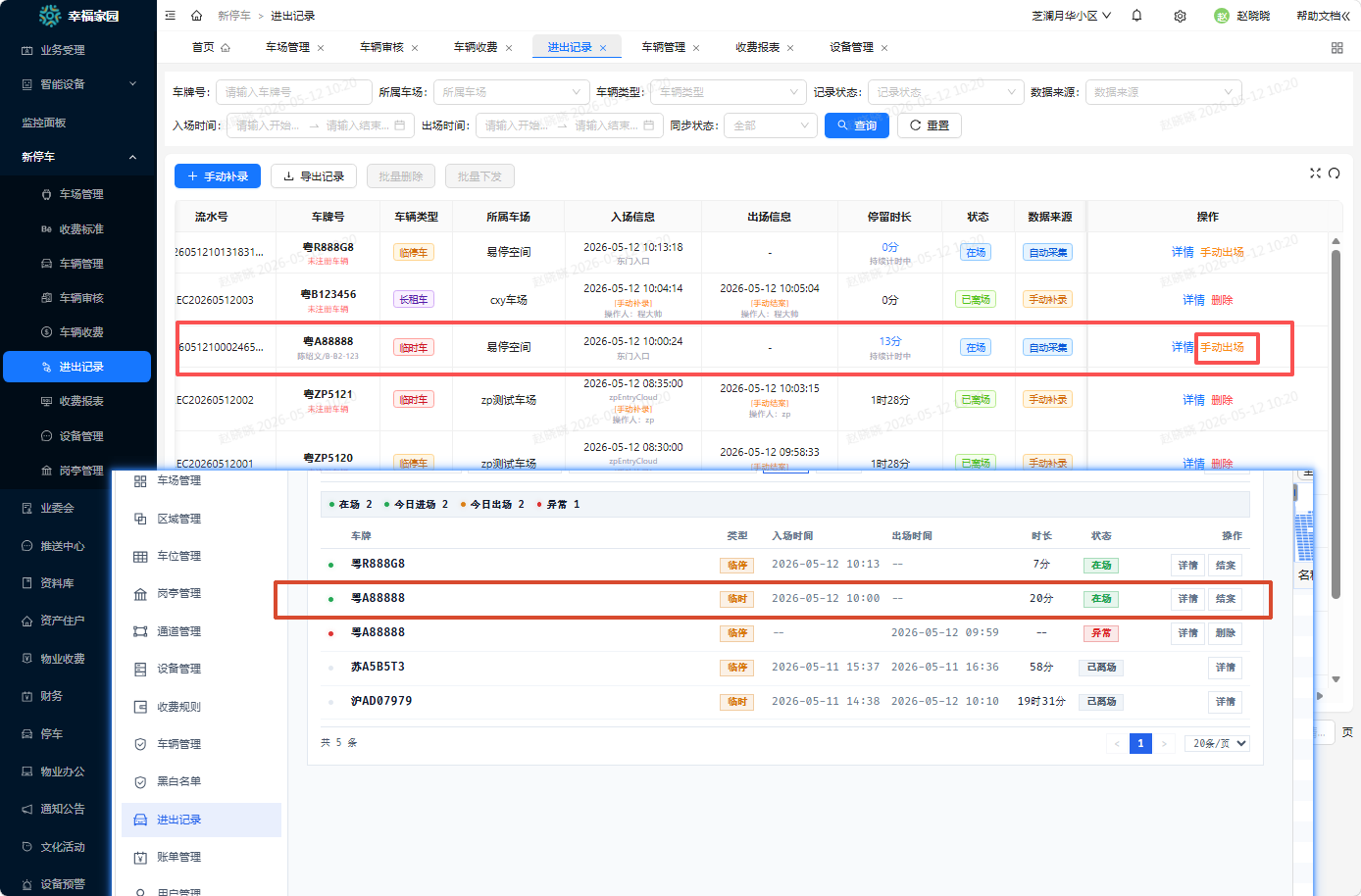Close the 车场管理 tab

(x=321, y=48)
